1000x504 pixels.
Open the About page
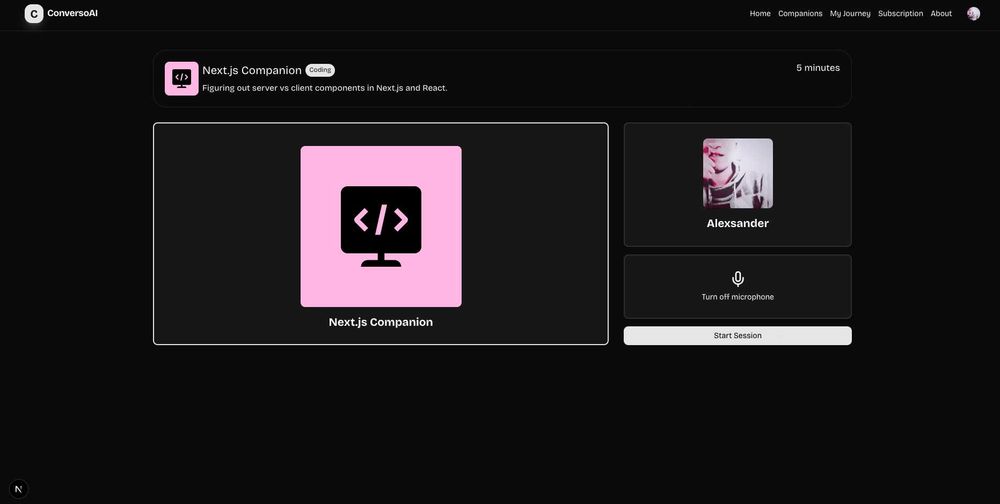click(x=941, y=13)
